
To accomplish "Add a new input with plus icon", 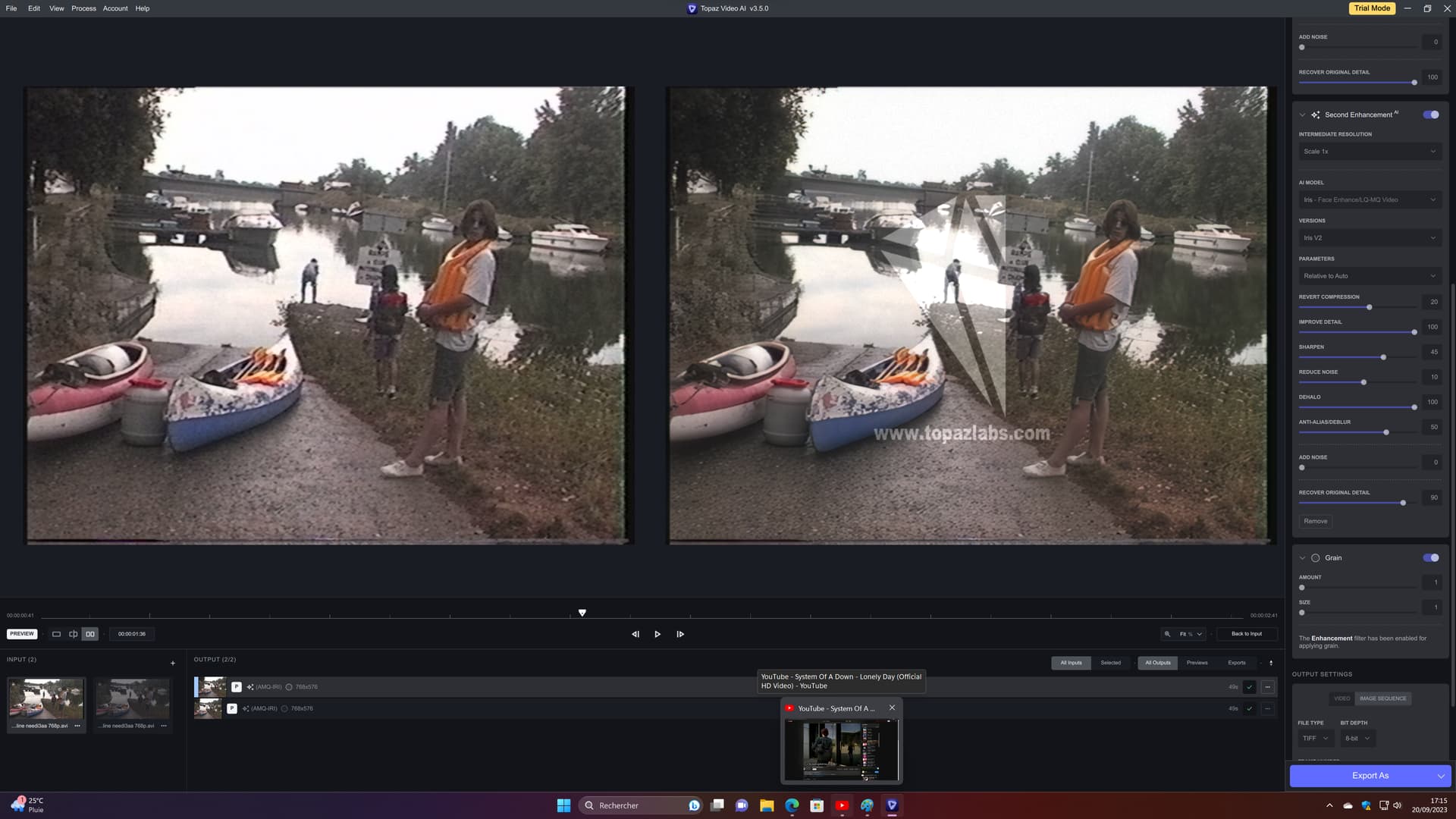I will [173, 663].
